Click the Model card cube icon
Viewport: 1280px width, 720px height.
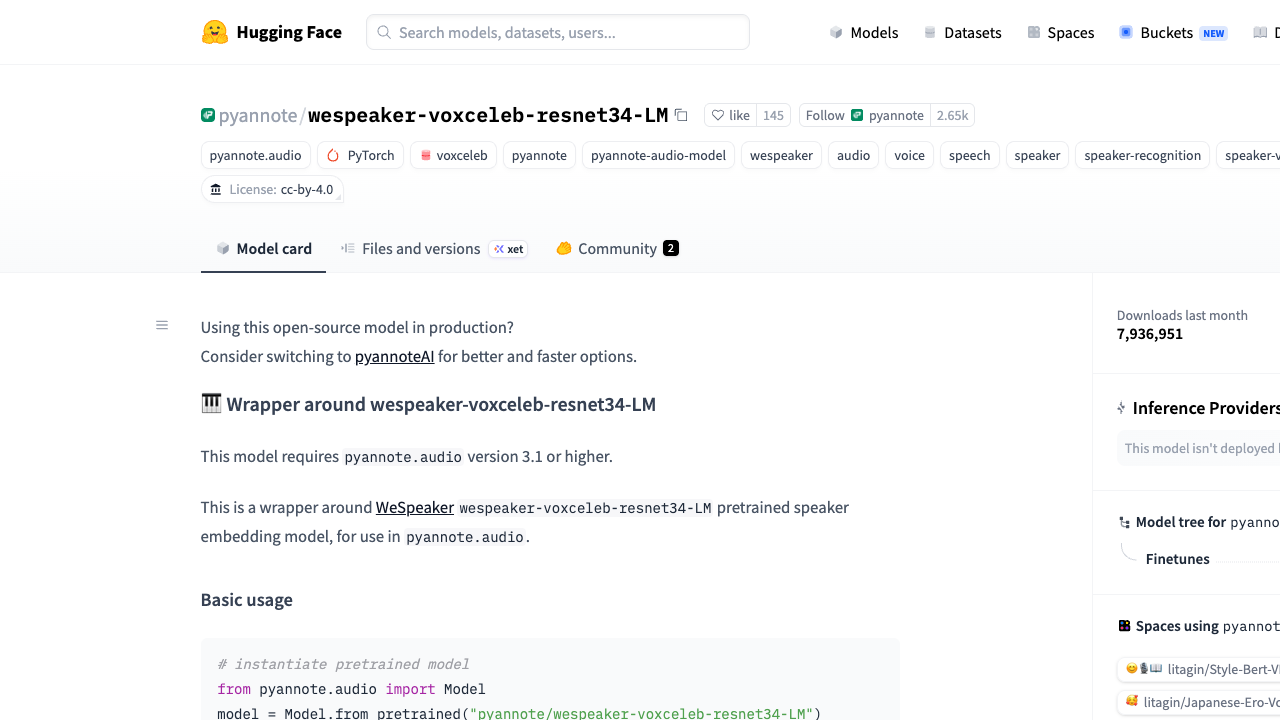click(x=223, y=248)
